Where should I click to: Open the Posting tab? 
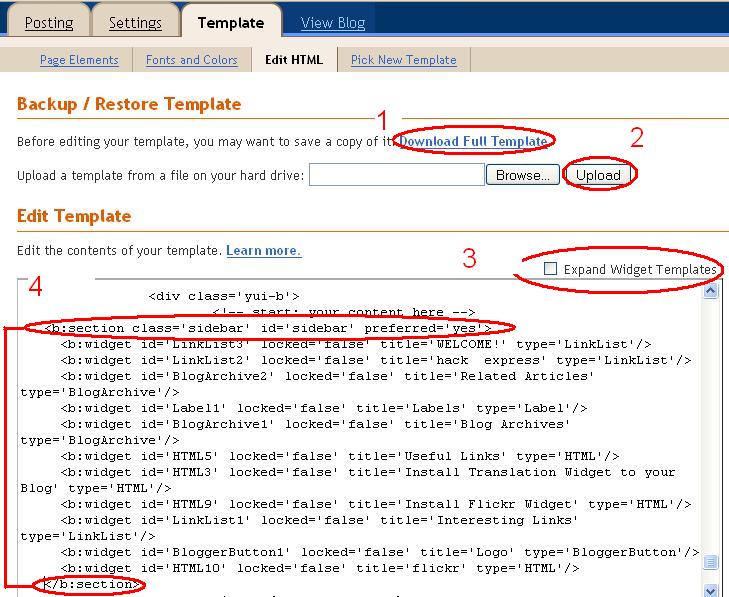tap(50, 22)
